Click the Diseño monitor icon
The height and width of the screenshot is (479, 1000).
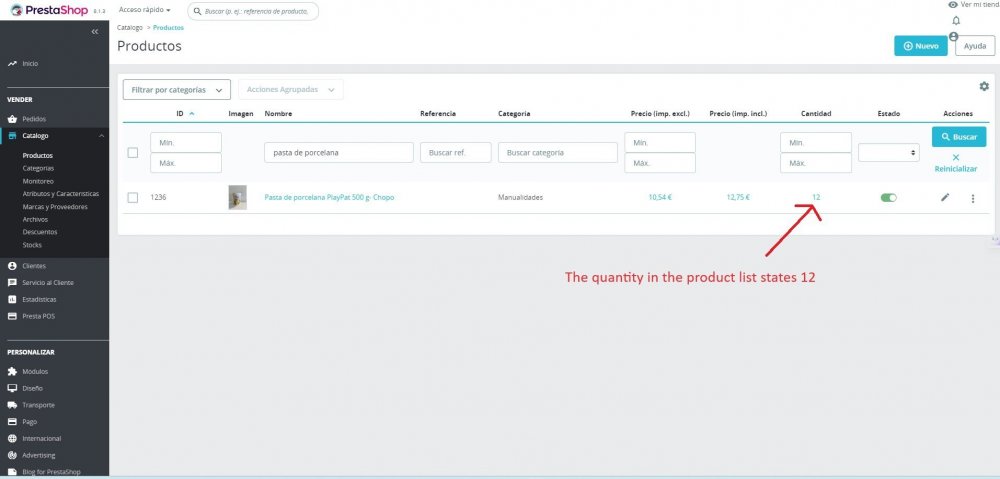pyautogui.click(x=12, y=388)
